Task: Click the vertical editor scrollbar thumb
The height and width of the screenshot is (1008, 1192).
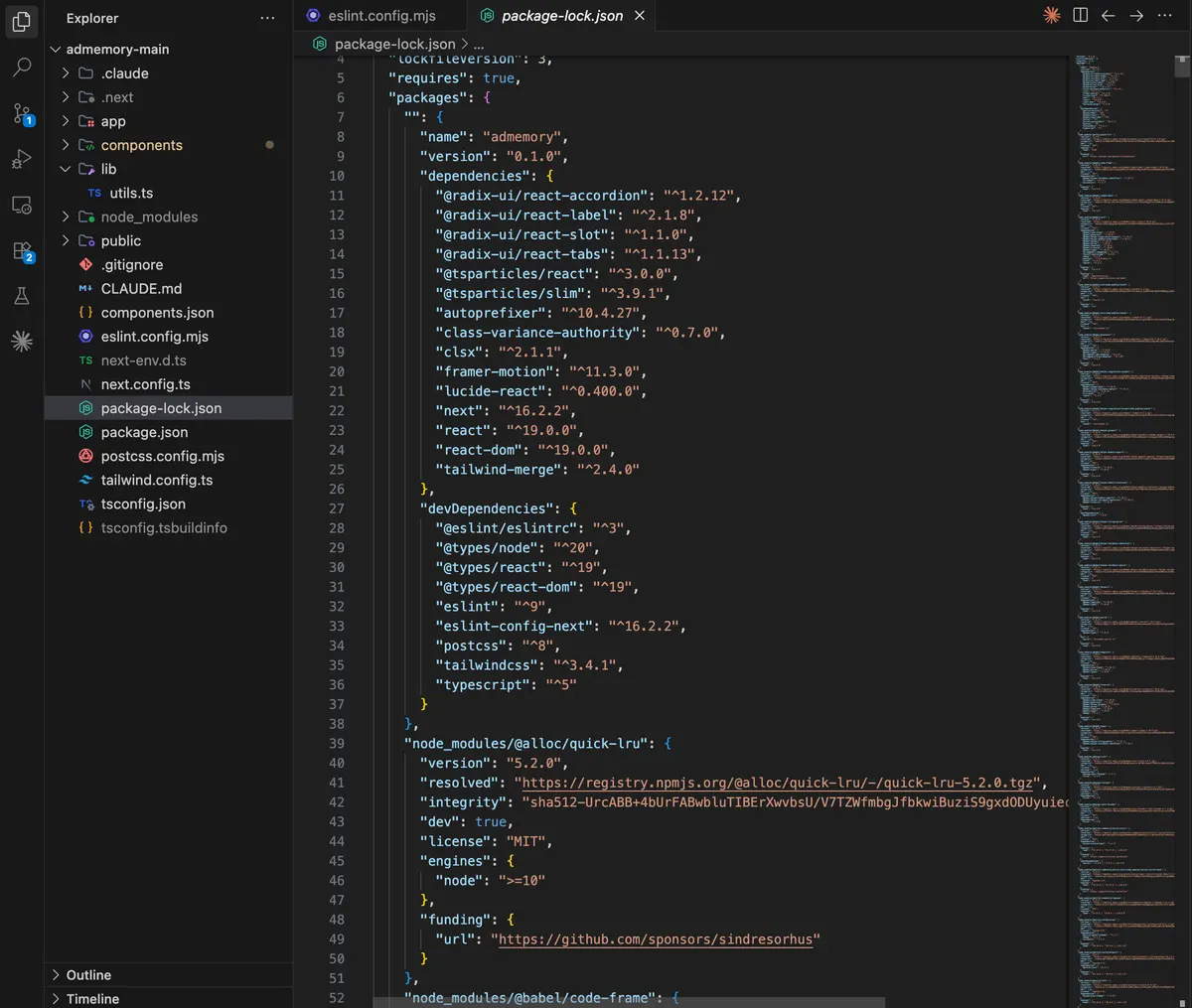Action: point(1182,67)
